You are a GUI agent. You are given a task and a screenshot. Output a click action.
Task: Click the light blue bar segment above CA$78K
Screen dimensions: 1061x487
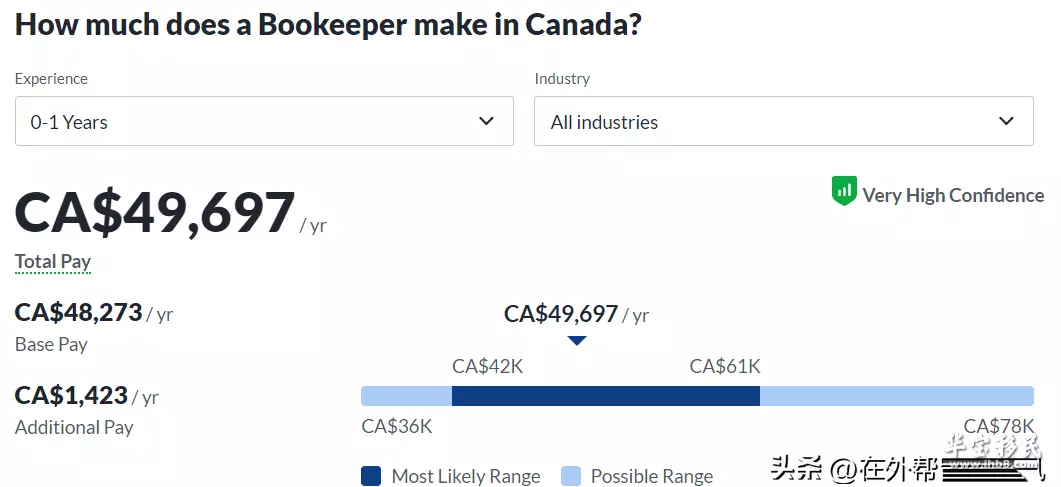click(896, 396)
